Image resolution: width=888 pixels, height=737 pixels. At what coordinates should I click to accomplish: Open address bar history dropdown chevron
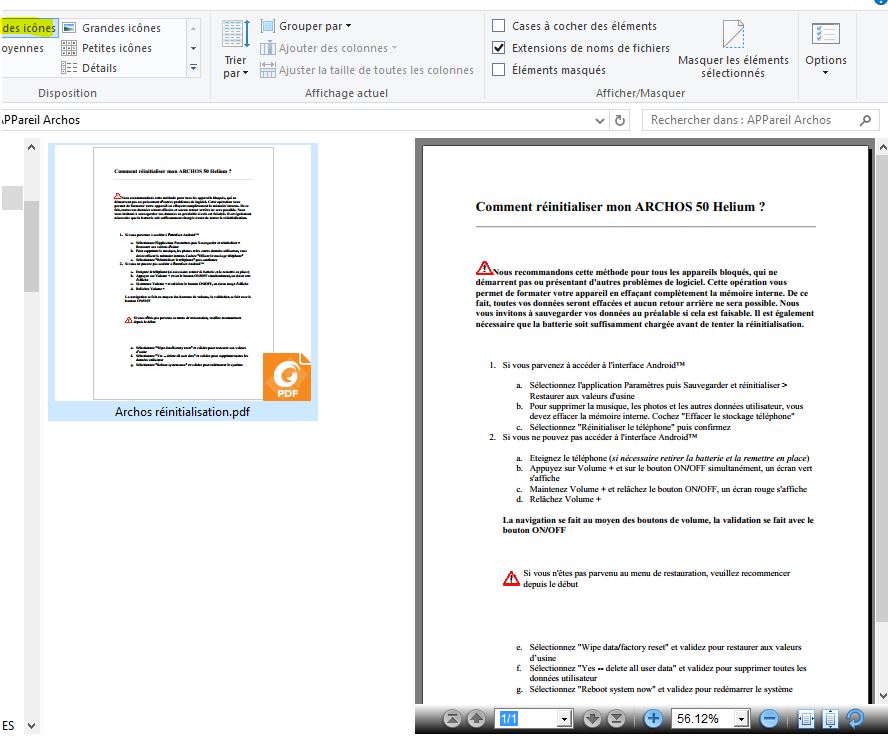(x=600, y=120)
